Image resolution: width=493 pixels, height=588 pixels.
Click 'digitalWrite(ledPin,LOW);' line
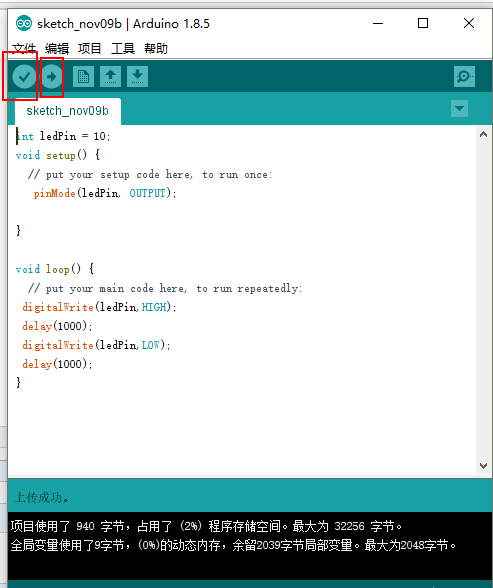click(x=96, y=345)
